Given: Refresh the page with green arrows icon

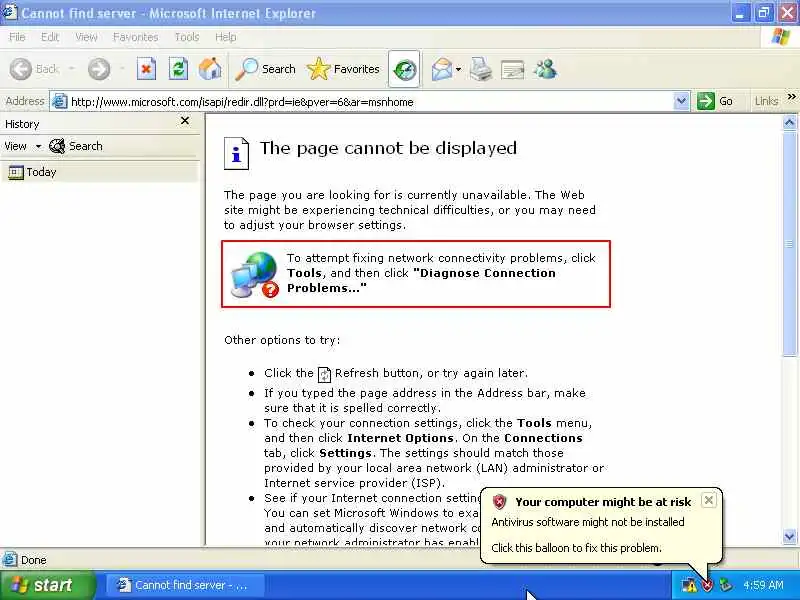Looking at the screenshot, I should click(178, 69).
